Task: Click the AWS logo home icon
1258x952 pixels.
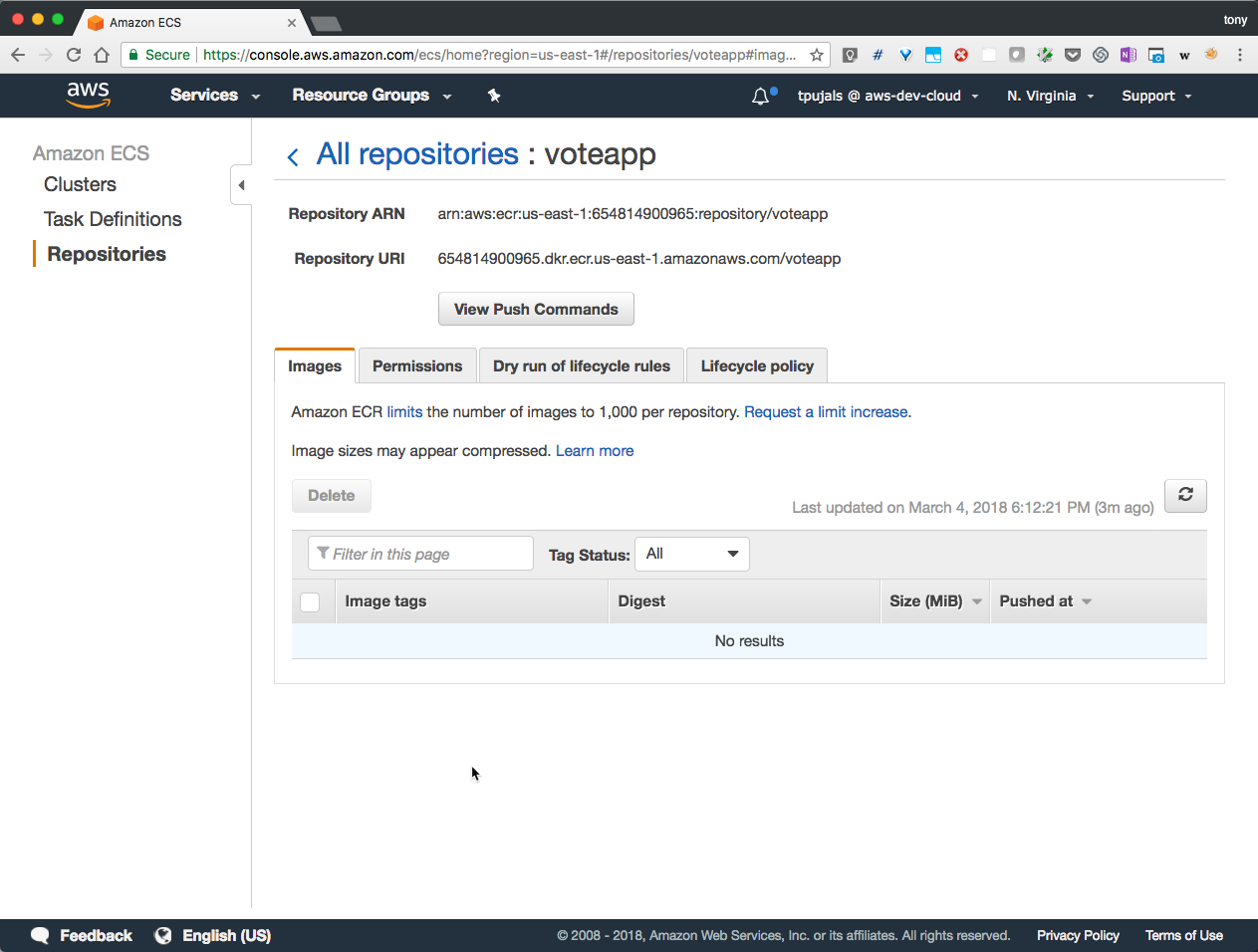Action: [x=89, y=95]
